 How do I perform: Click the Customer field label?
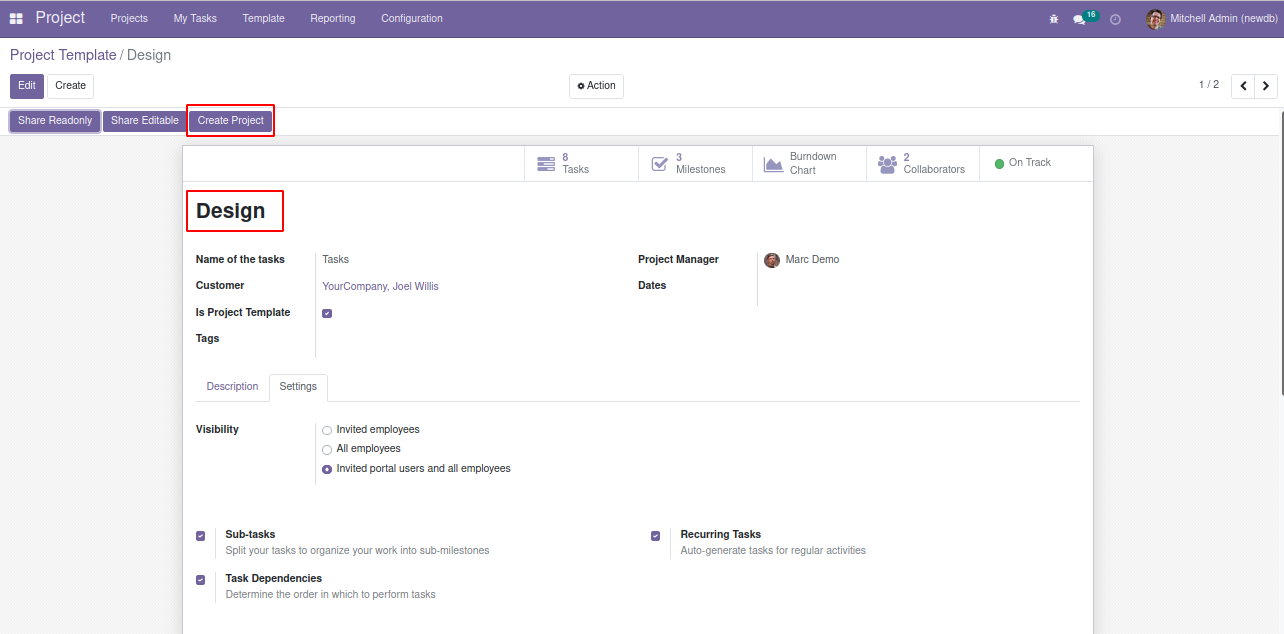[220, 286]
